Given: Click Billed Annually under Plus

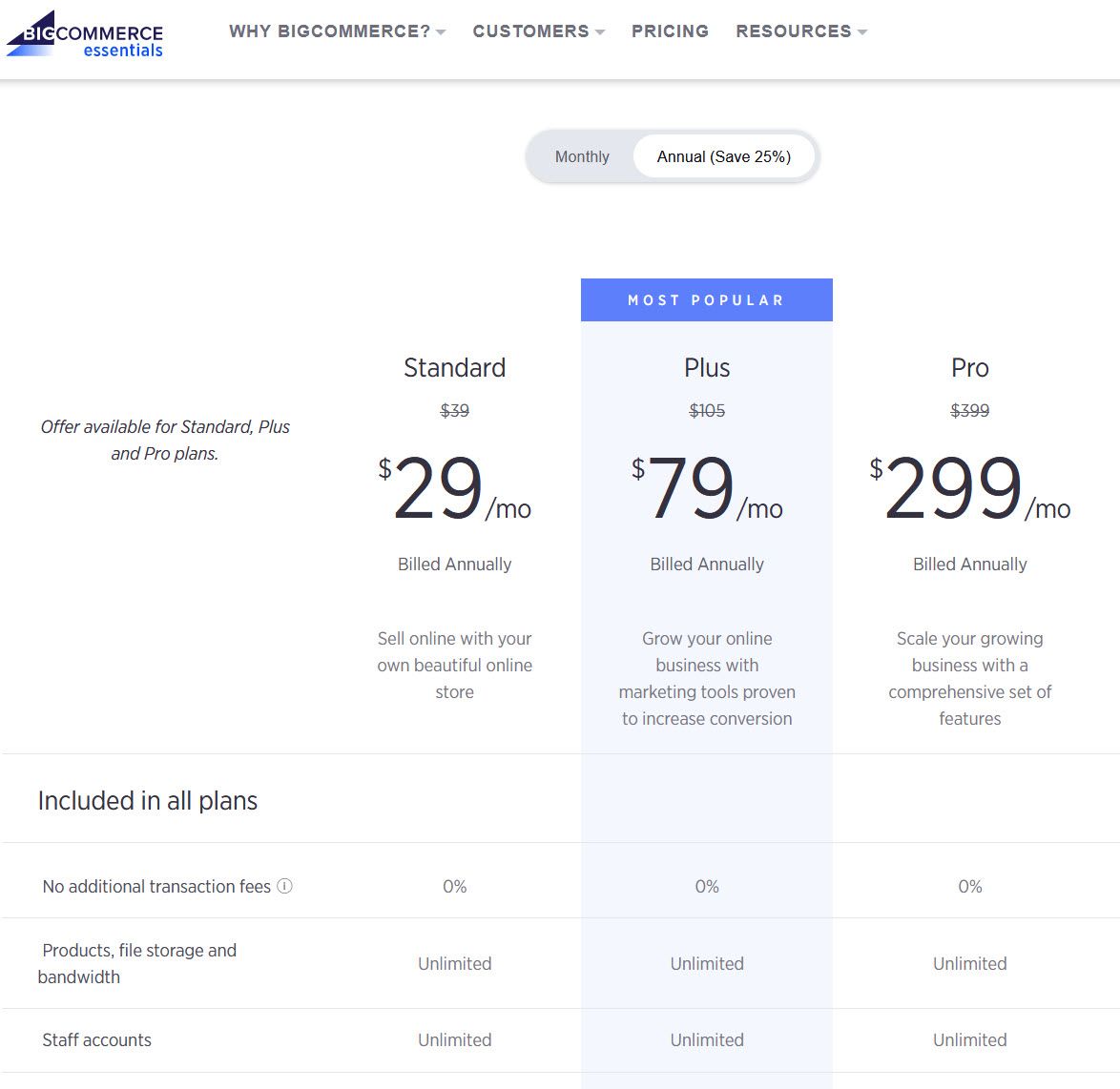Looking at the screenshot, I should click(x=706, y=565).
